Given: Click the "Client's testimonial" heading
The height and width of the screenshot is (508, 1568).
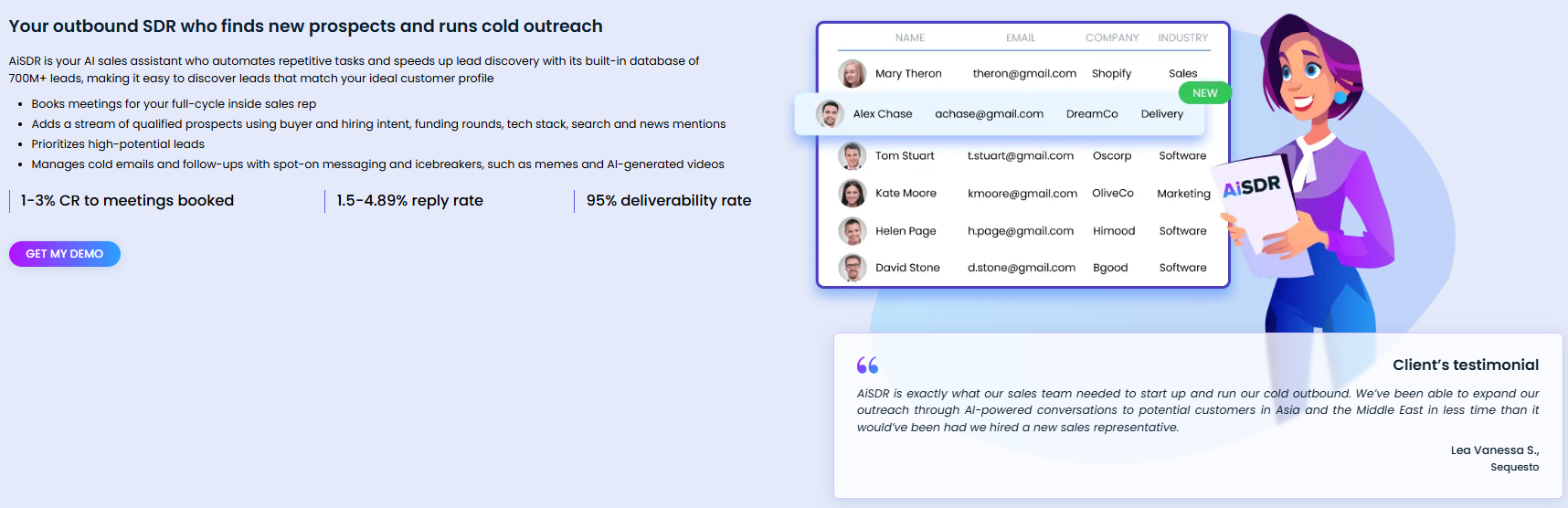Looking at the screenshot, I should pos(1466,365).
